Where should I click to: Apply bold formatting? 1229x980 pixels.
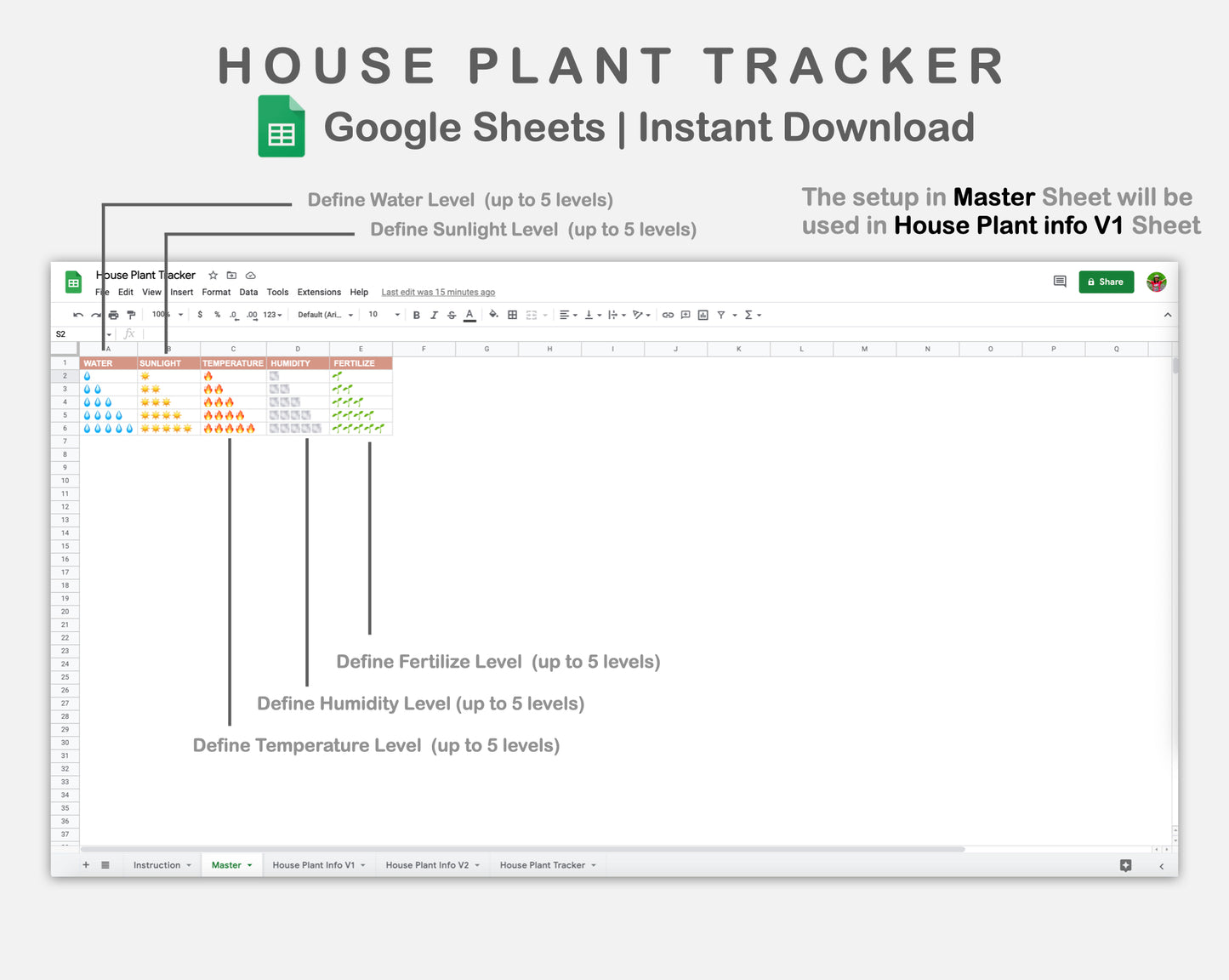(416, 315)
